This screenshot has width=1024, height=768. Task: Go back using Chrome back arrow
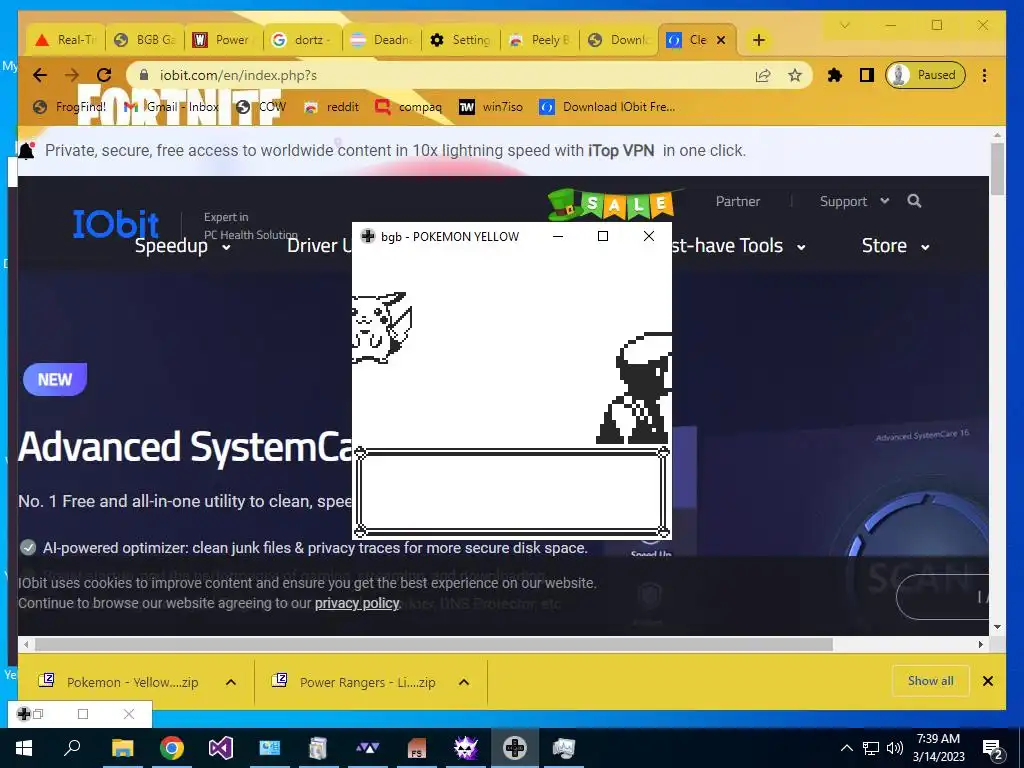[40, 75]
